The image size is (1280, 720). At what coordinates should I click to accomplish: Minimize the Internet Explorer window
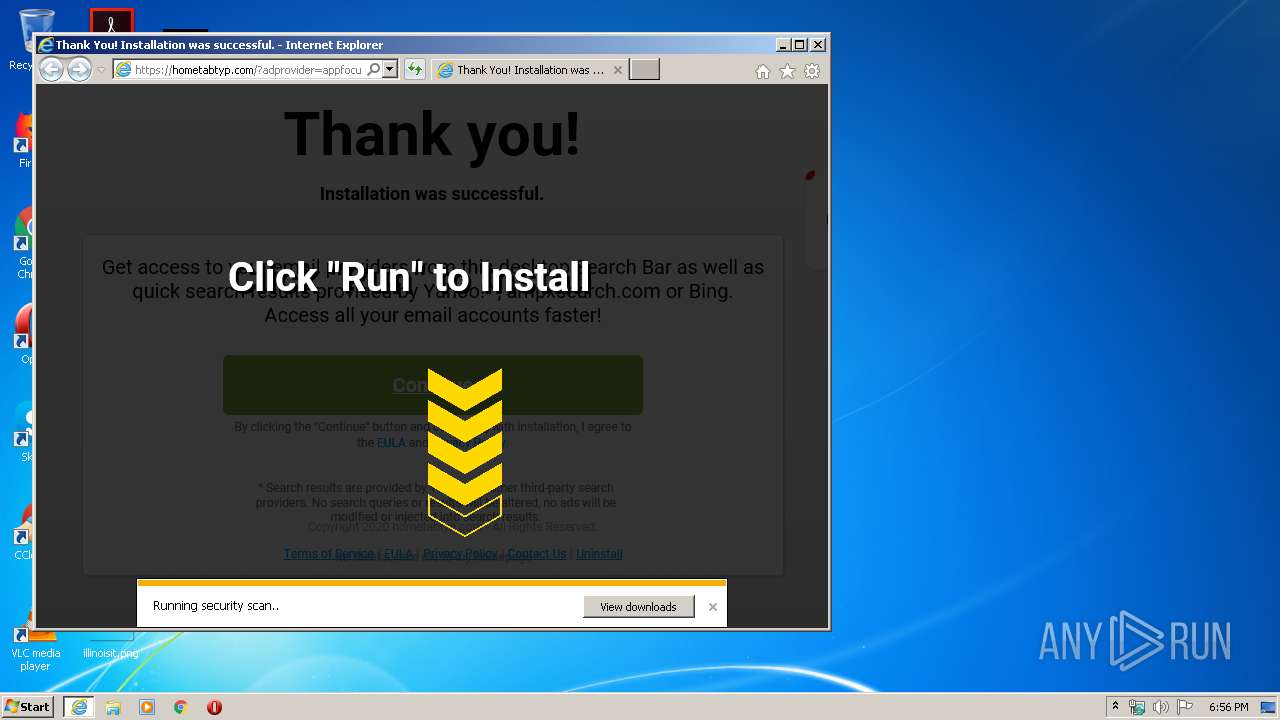coord(783,45)
